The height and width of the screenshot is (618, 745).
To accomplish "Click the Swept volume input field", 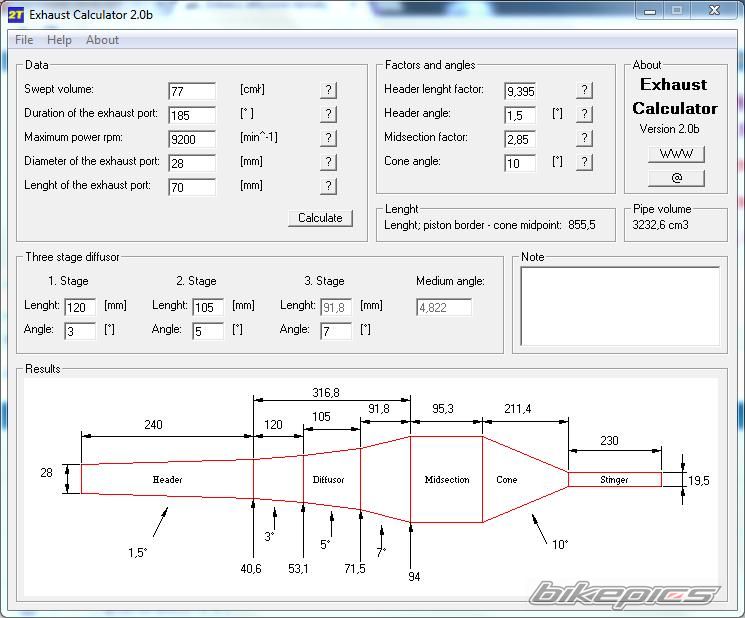I will (192, 91).
